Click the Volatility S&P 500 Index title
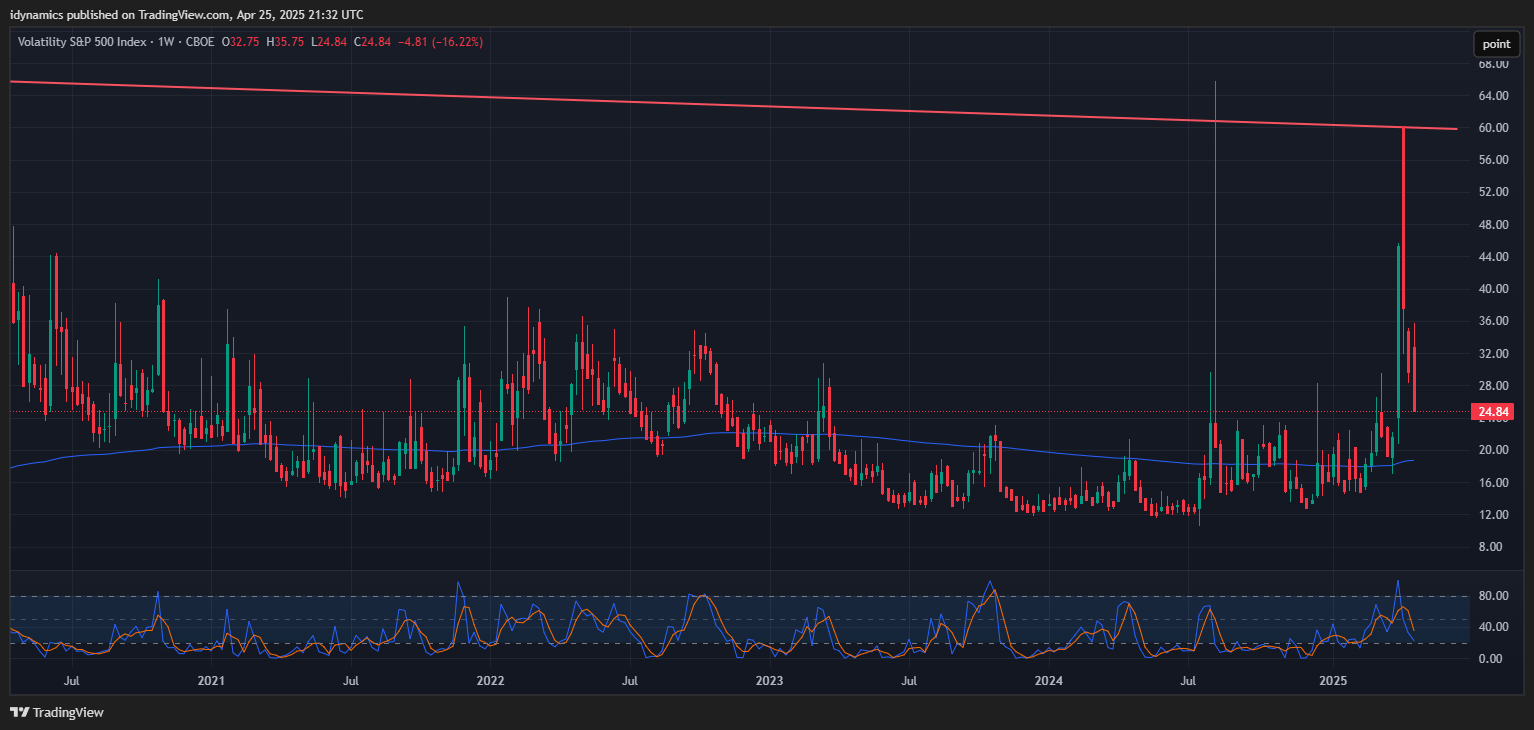 82,42
